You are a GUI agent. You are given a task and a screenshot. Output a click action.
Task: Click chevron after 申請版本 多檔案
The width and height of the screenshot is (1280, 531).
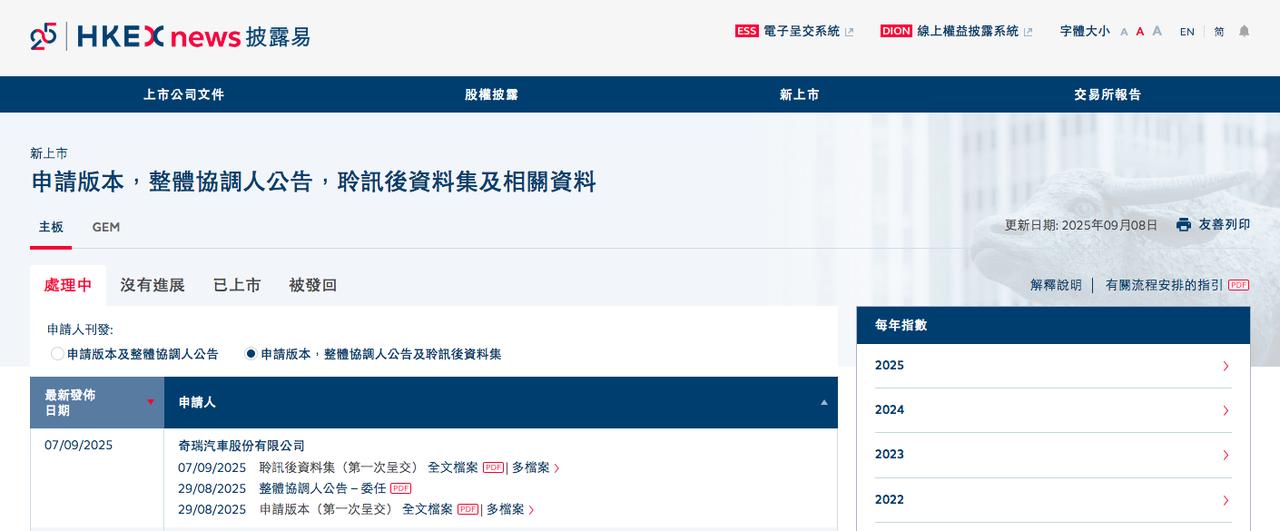[532, 510]
